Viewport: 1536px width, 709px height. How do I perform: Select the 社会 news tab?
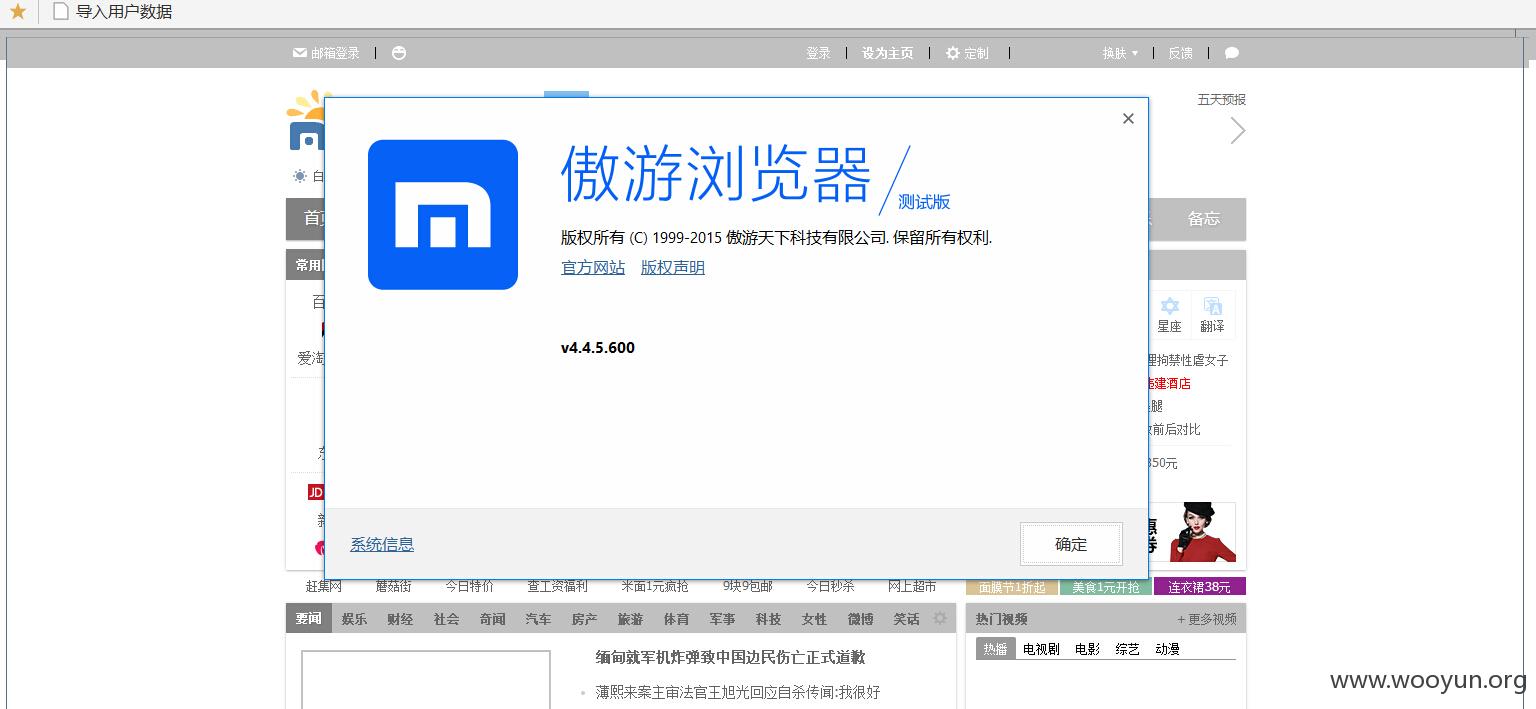pyautogui.click(x=446, y=619)
